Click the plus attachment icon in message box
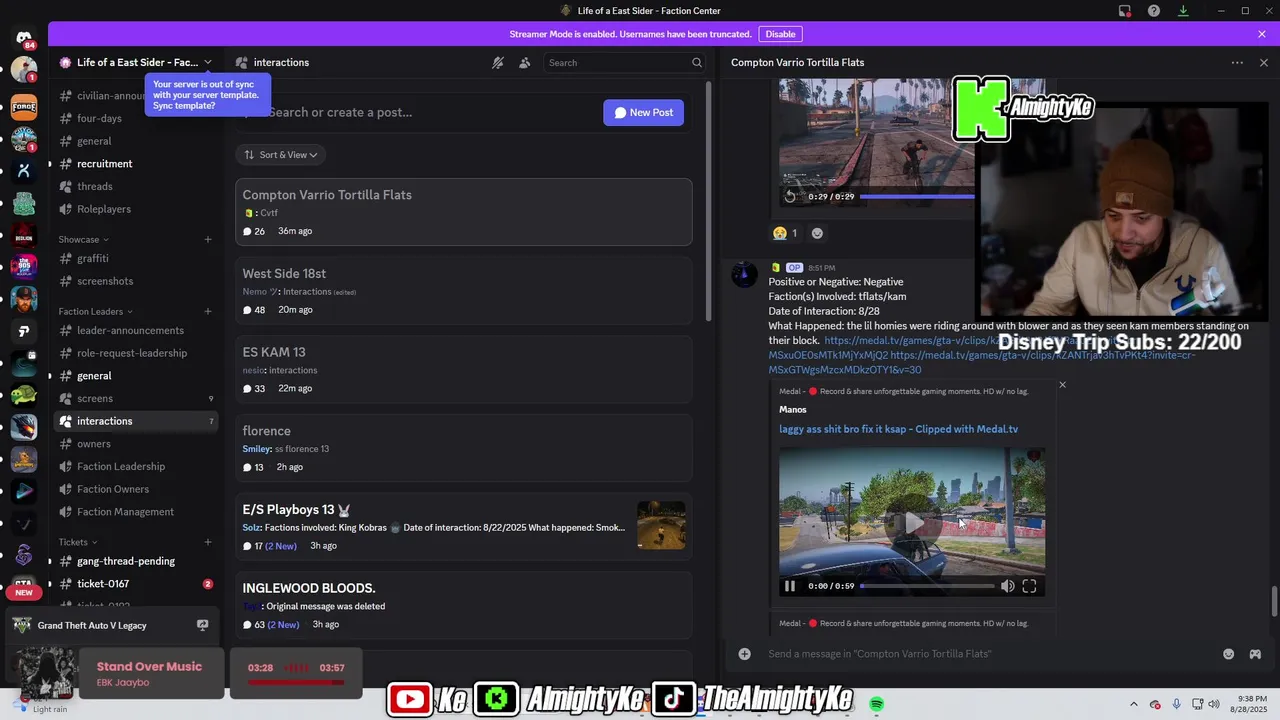1280x720 pixels. click(744, 654)
